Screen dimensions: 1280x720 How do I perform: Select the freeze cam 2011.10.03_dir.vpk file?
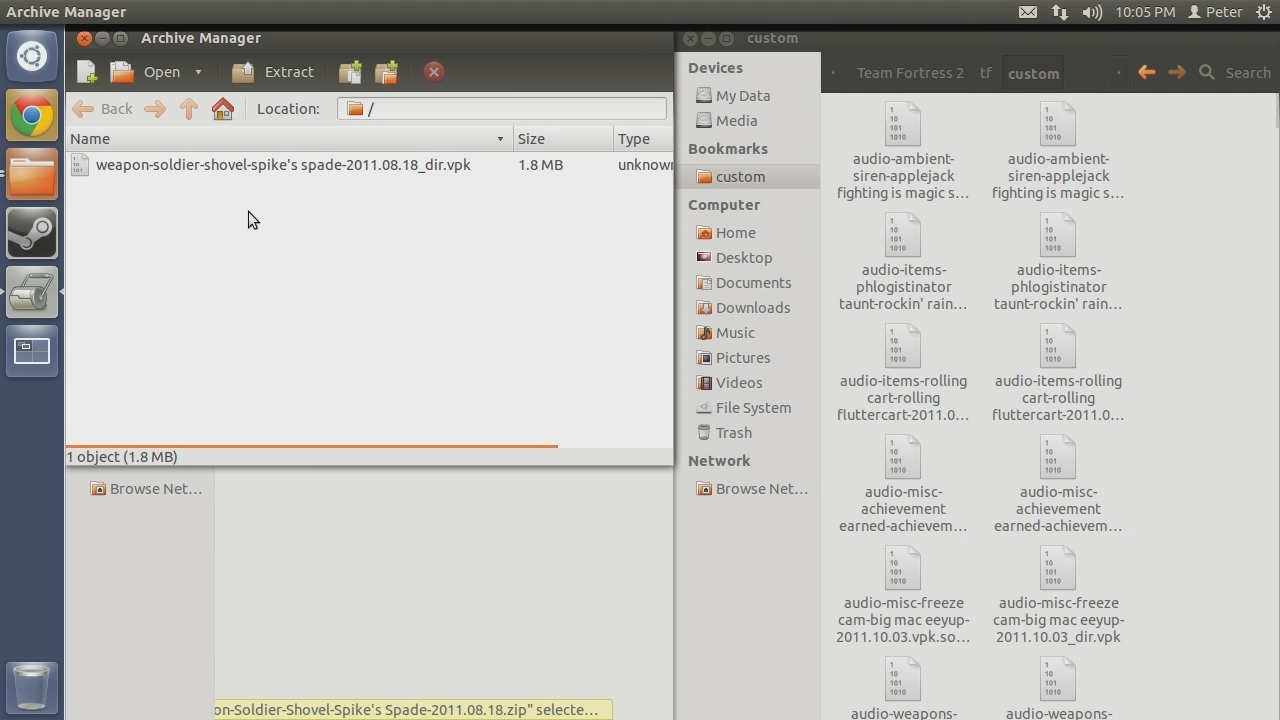(1058, 596)
